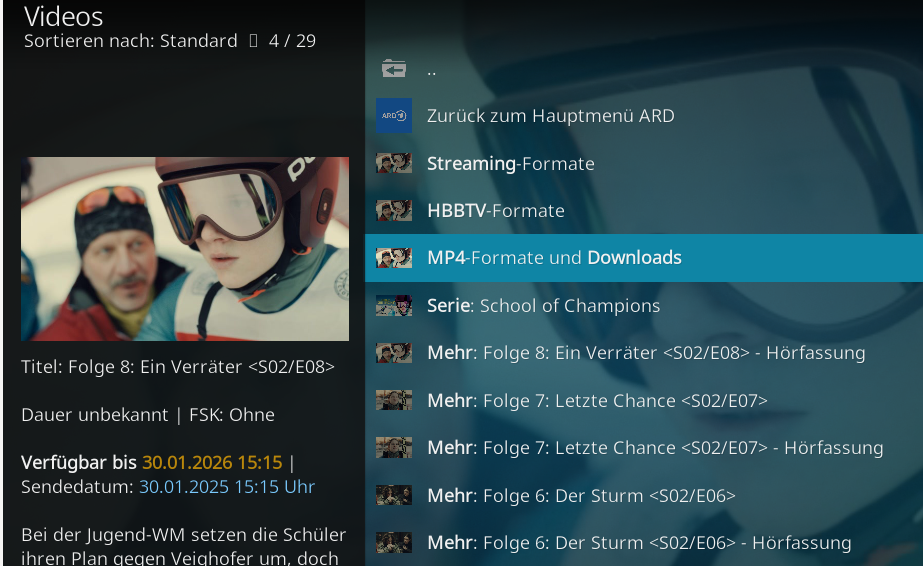Viewport: 923px width, 566px height.
Task: Click the Streaming-Formate thumbnail icon
Action: (394, 163)
